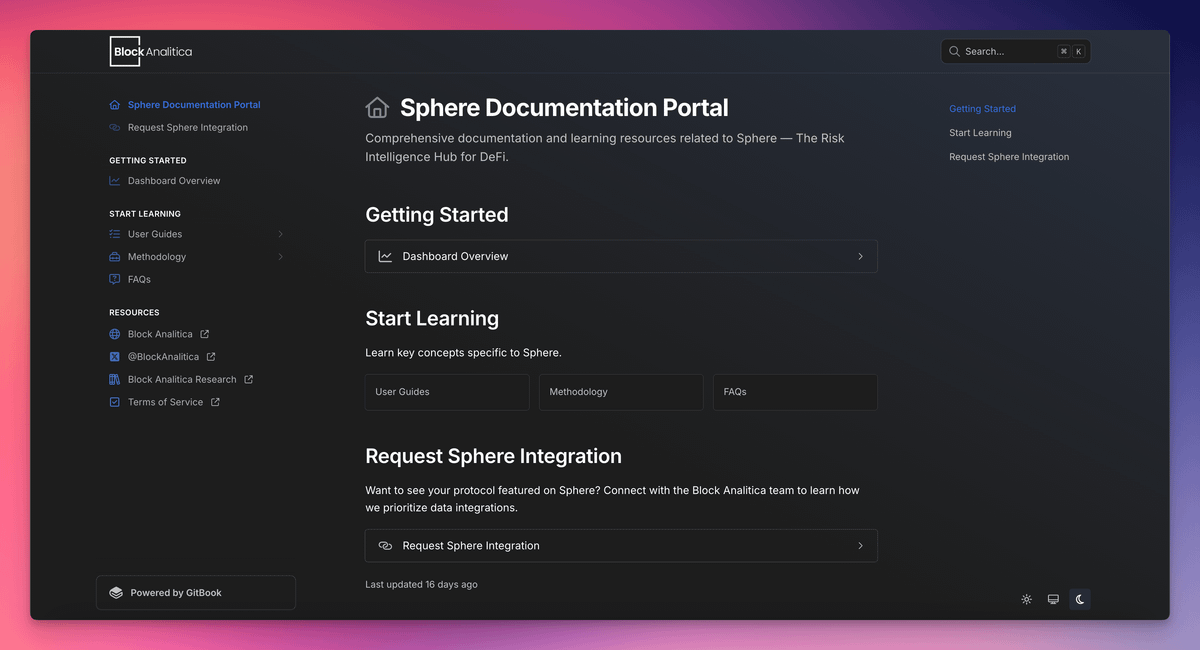Open User Guides in the sidebar
Screen dimensions: 1200x650
(155, 234)
